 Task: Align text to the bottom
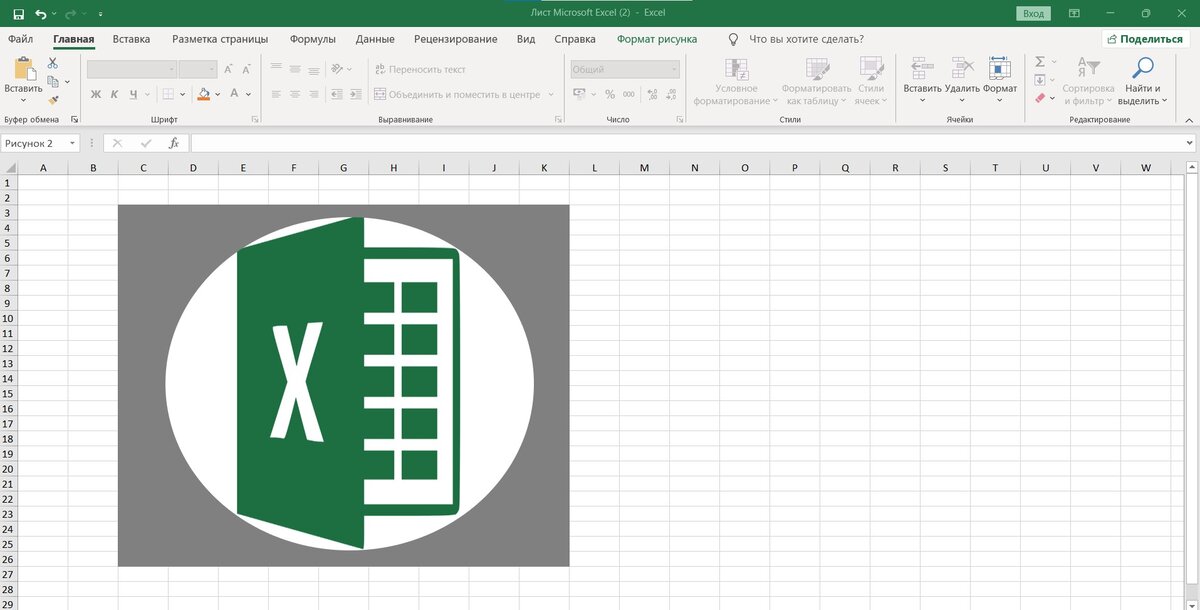click(315, 69)
